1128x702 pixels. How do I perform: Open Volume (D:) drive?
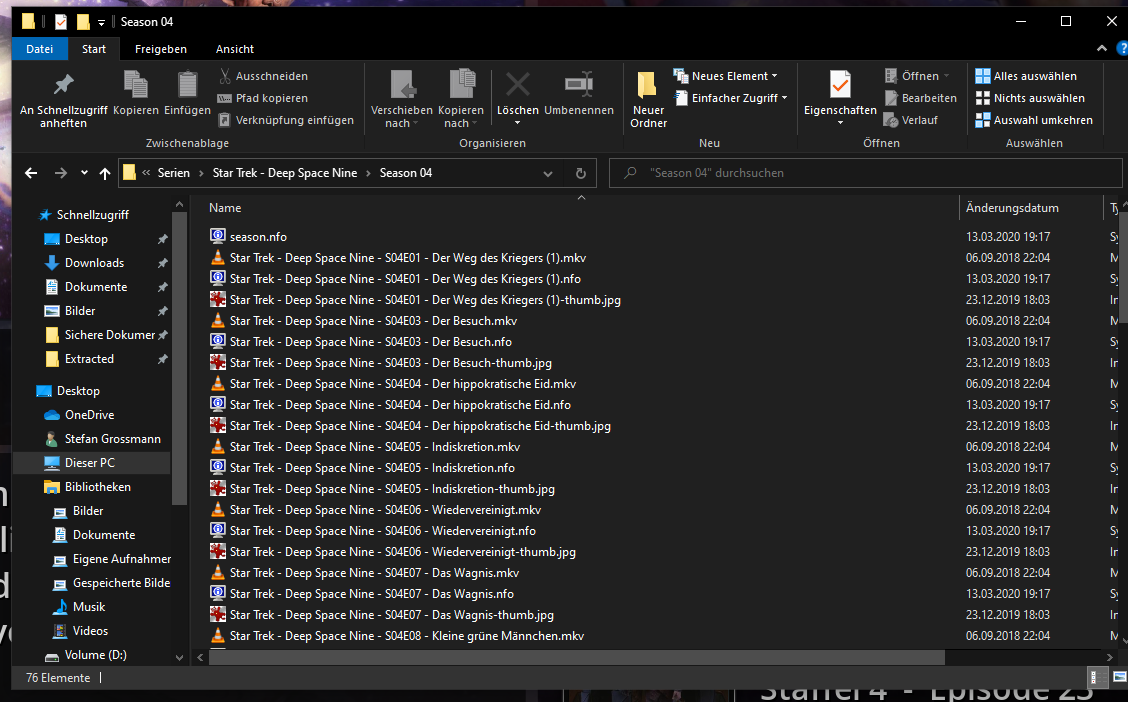click(95, 655)
